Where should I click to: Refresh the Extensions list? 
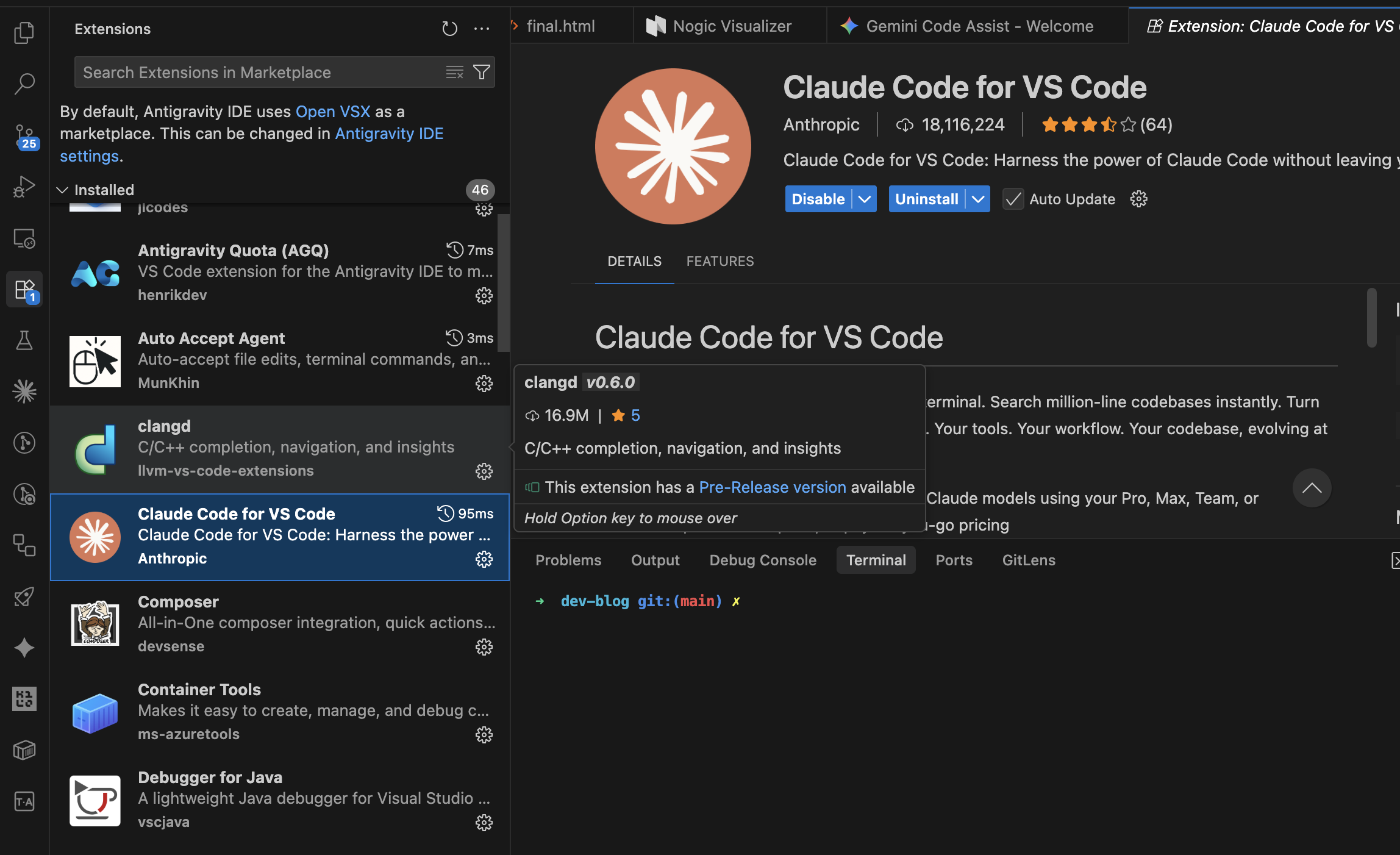pyautogui.click(x=449, y=29)
